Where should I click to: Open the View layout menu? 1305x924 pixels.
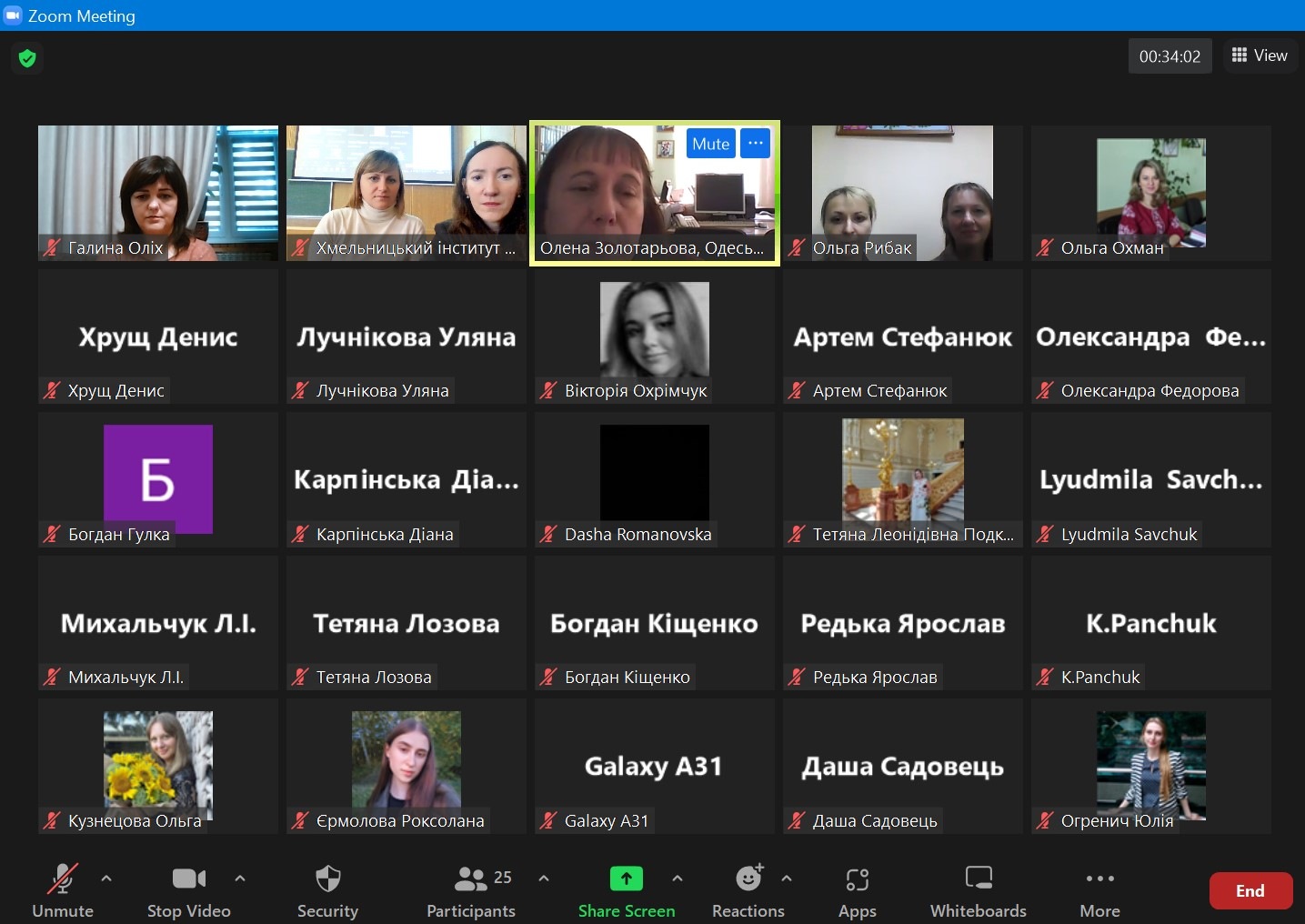pos(1260,55)
